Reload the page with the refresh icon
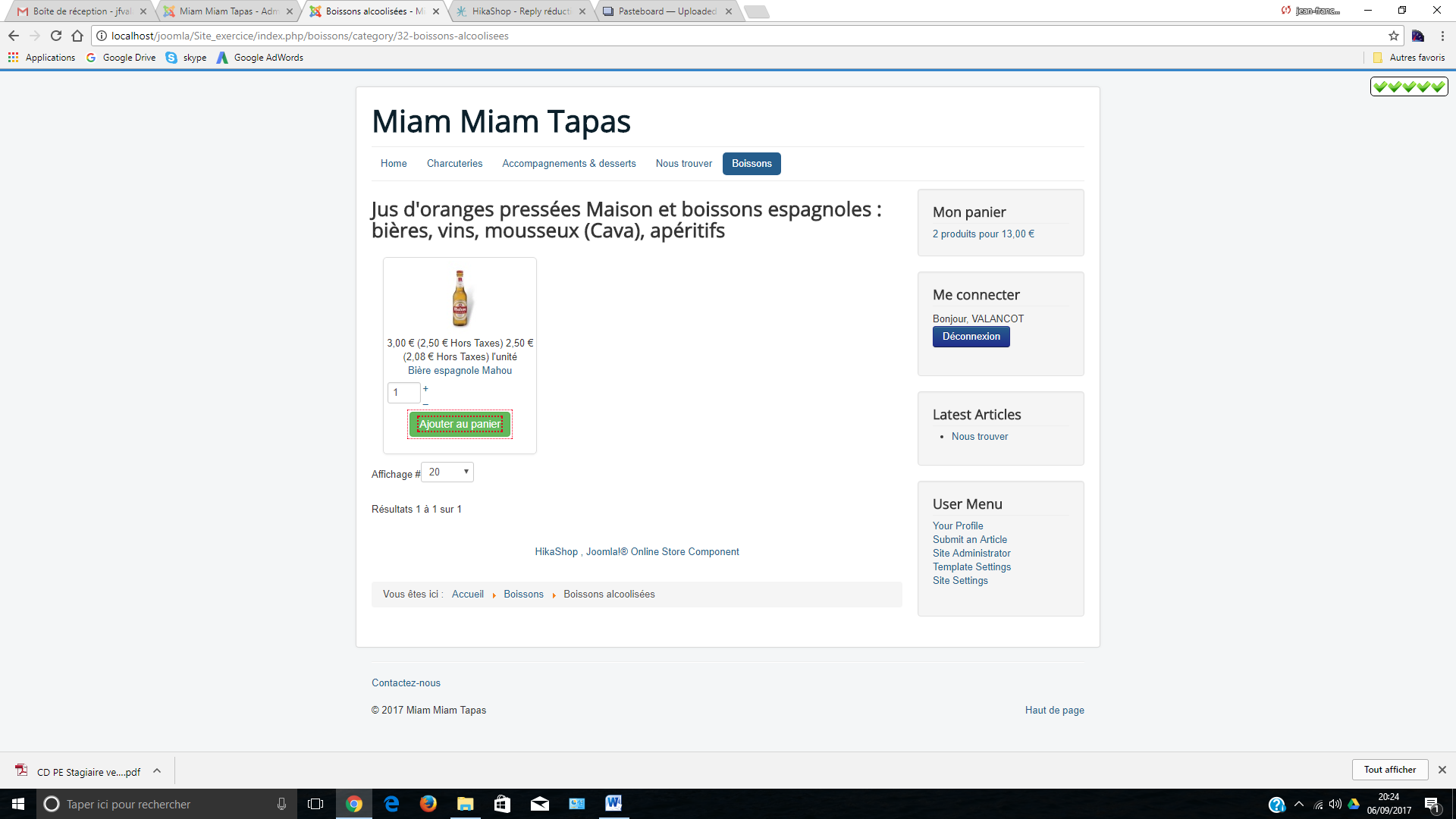 [56, 36]
